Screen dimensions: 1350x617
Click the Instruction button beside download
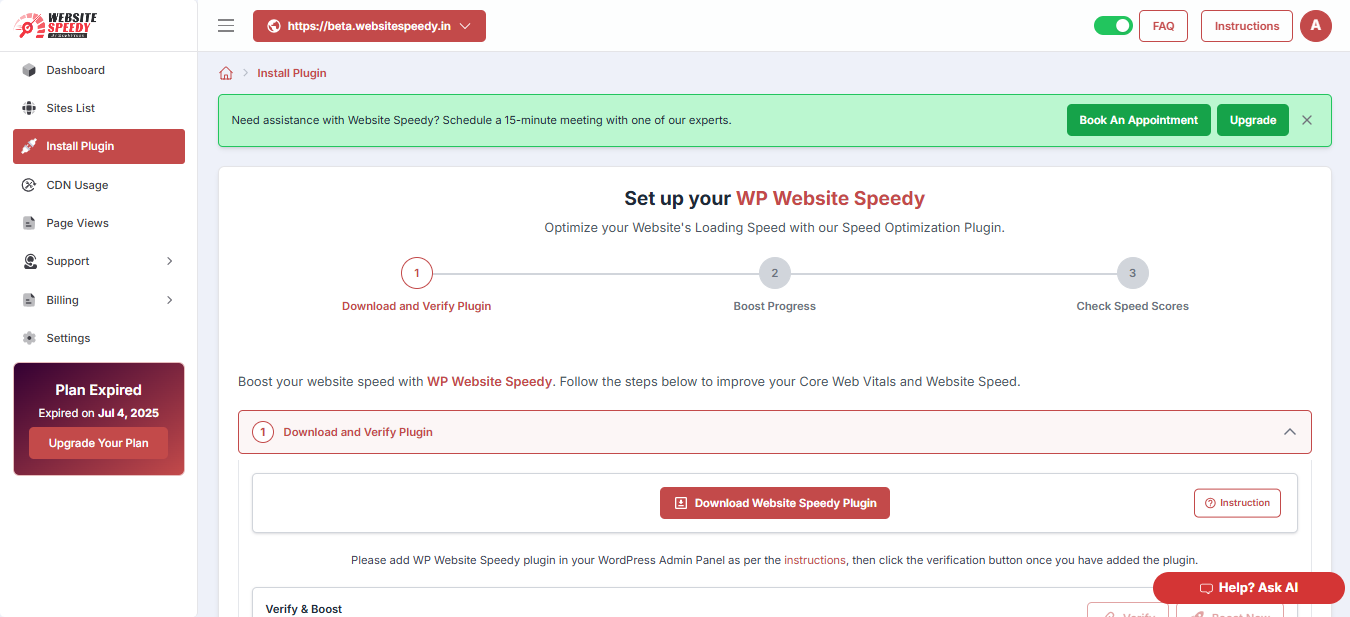click(x=1237, y=503)
